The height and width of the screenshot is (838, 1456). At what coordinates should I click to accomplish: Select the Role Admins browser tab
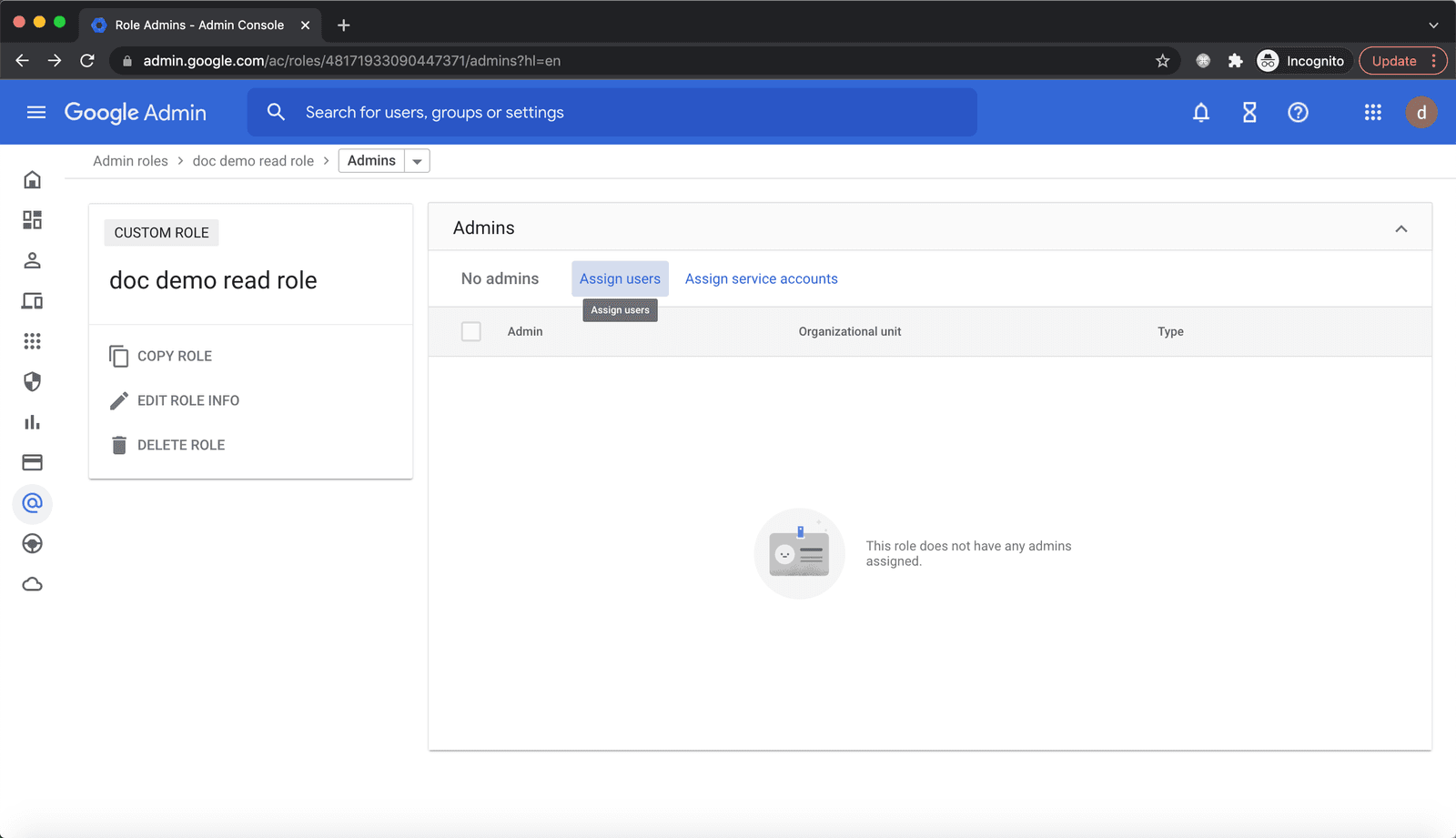(x=201, y=25)
